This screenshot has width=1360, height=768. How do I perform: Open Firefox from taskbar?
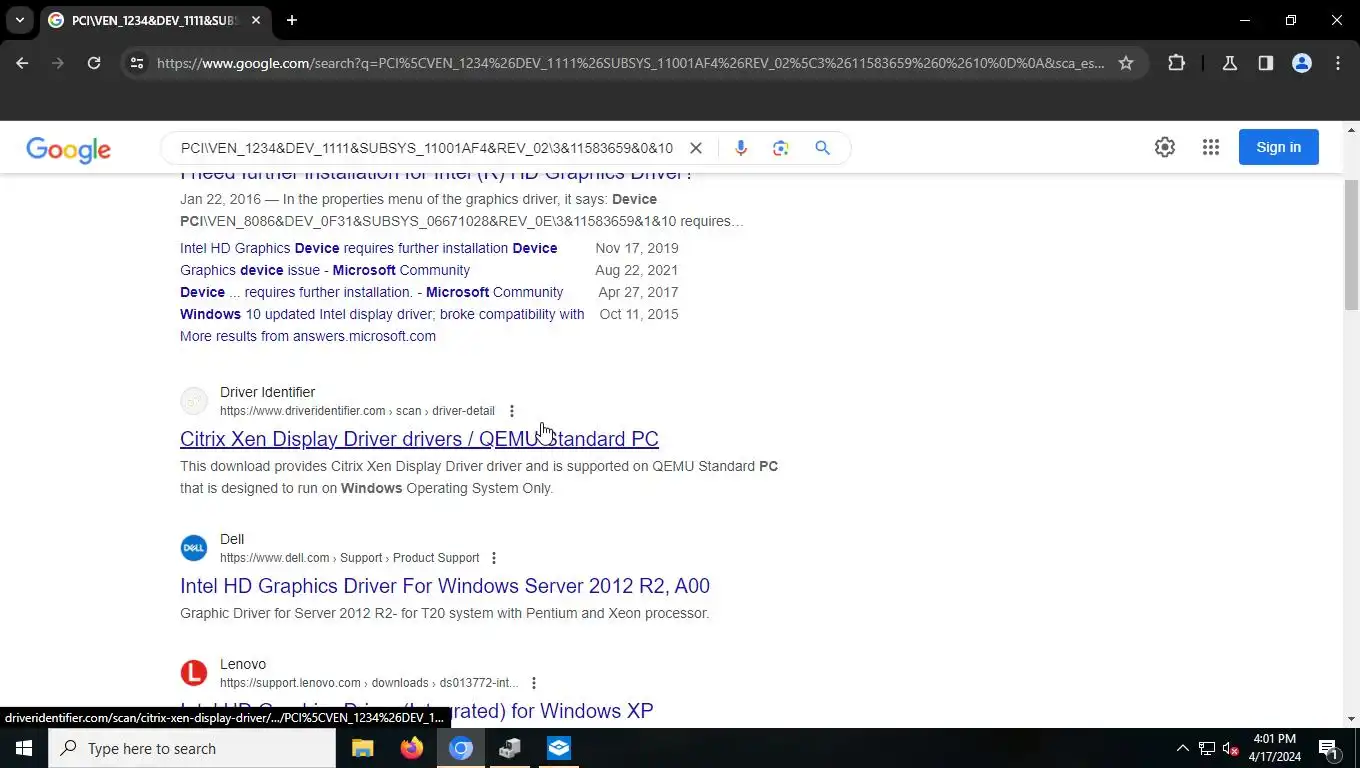[411, 748]
